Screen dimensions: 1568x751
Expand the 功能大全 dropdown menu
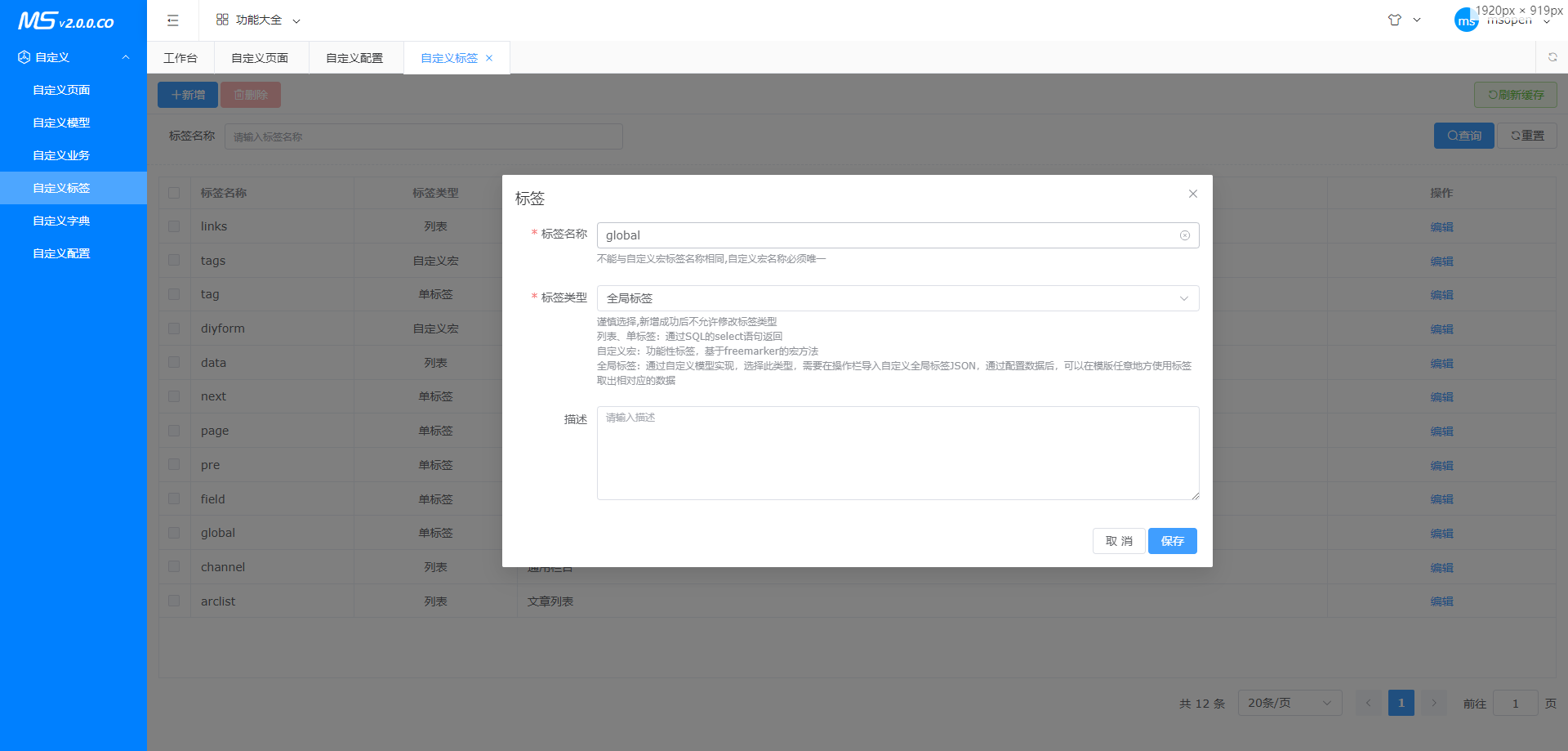click(258, 20)
